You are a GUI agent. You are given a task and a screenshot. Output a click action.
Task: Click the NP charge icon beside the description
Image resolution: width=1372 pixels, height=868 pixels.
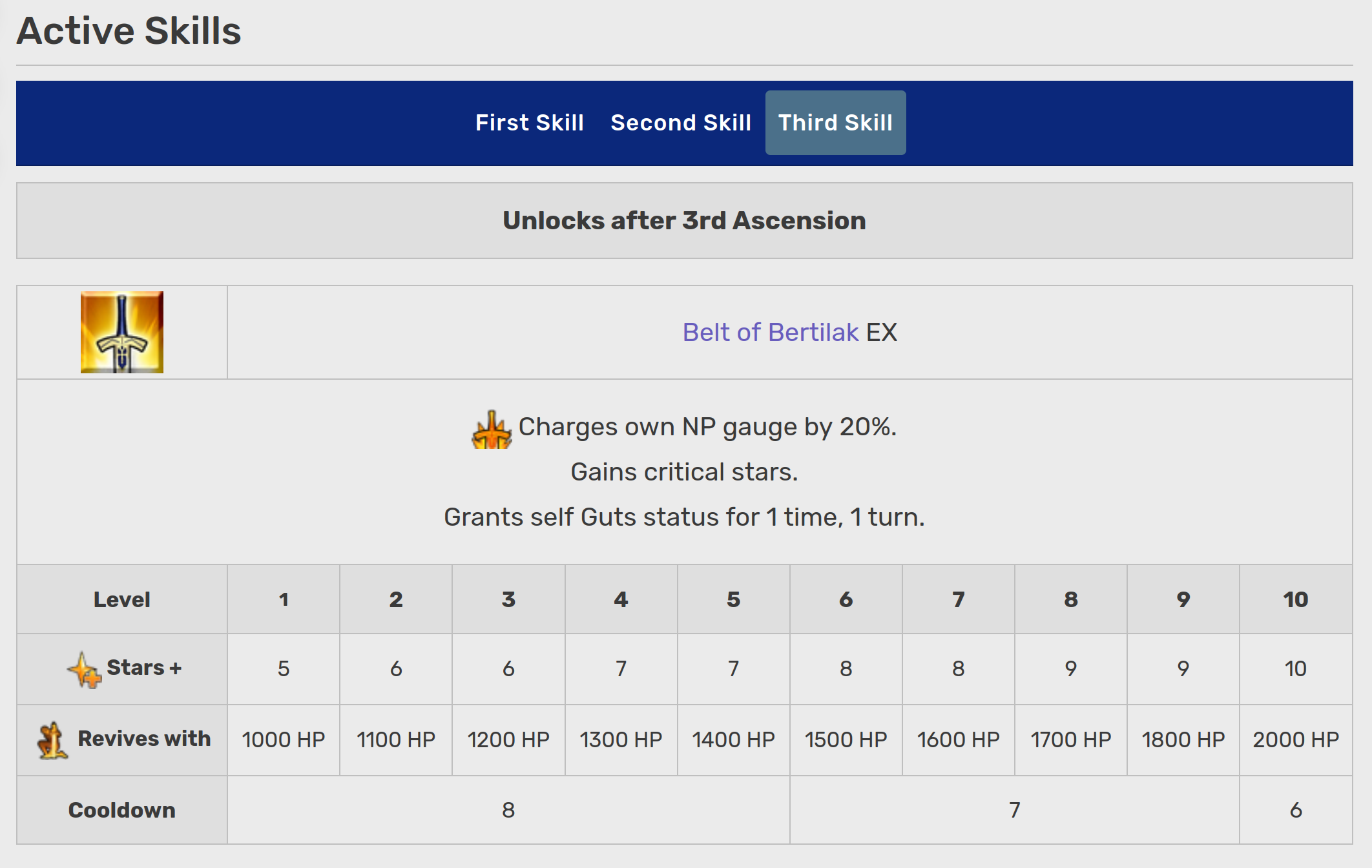click(492, 429)
